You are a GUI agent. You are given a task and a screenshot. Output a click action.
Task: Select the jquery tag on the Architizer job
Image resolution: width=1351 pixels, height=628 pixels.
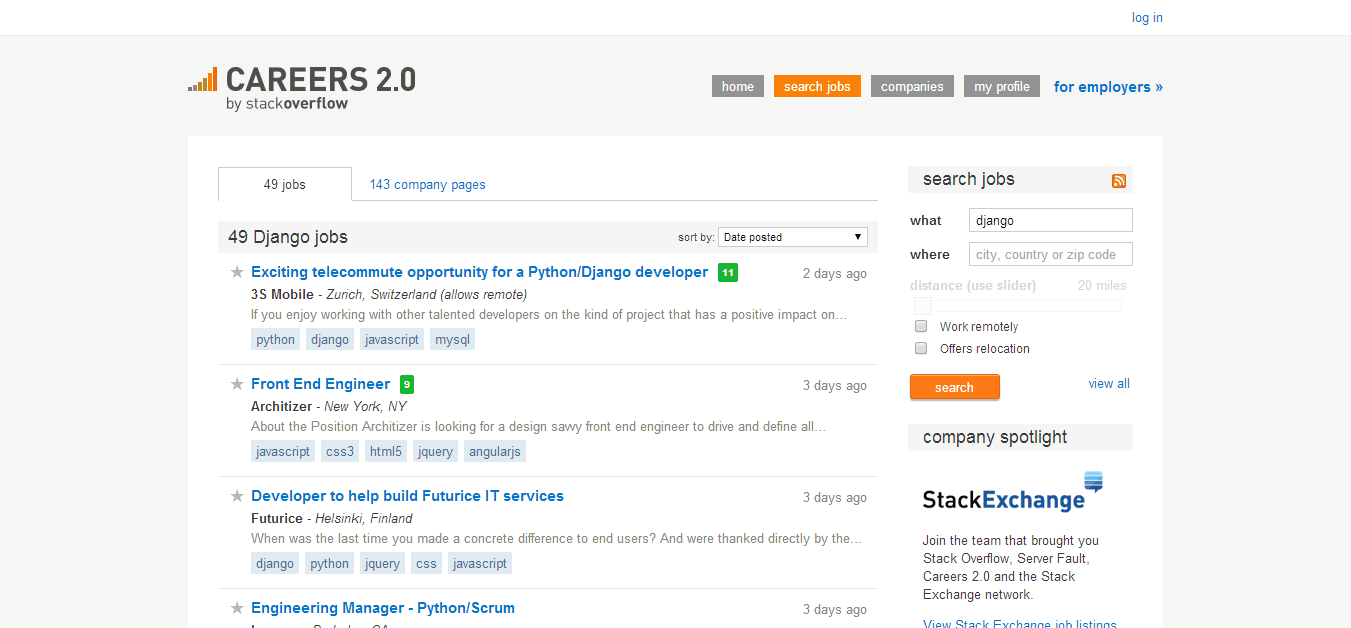tap(435, 452)
